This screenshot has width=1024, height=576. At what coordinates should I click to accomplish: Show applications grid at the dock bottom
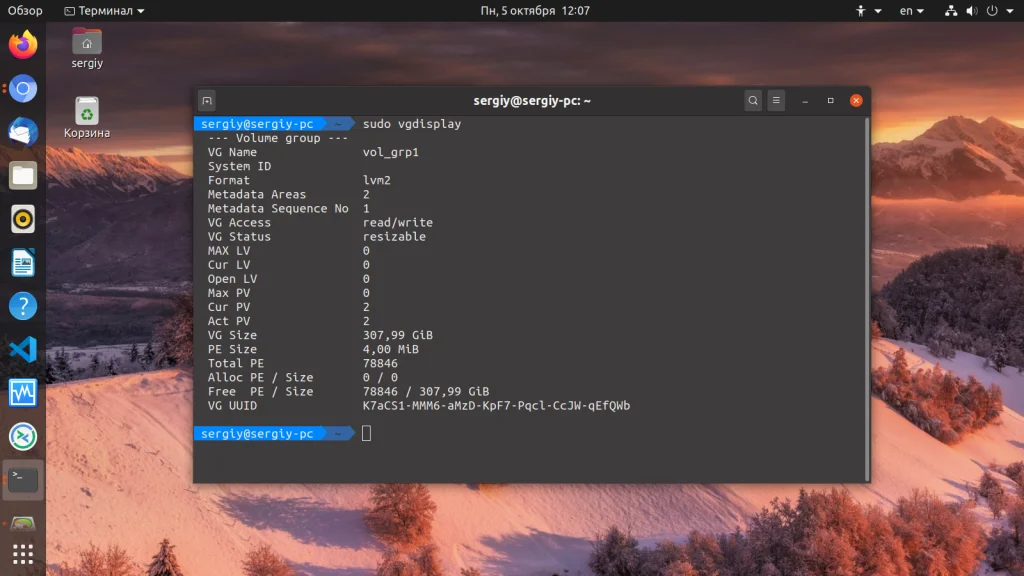point(23,554)
